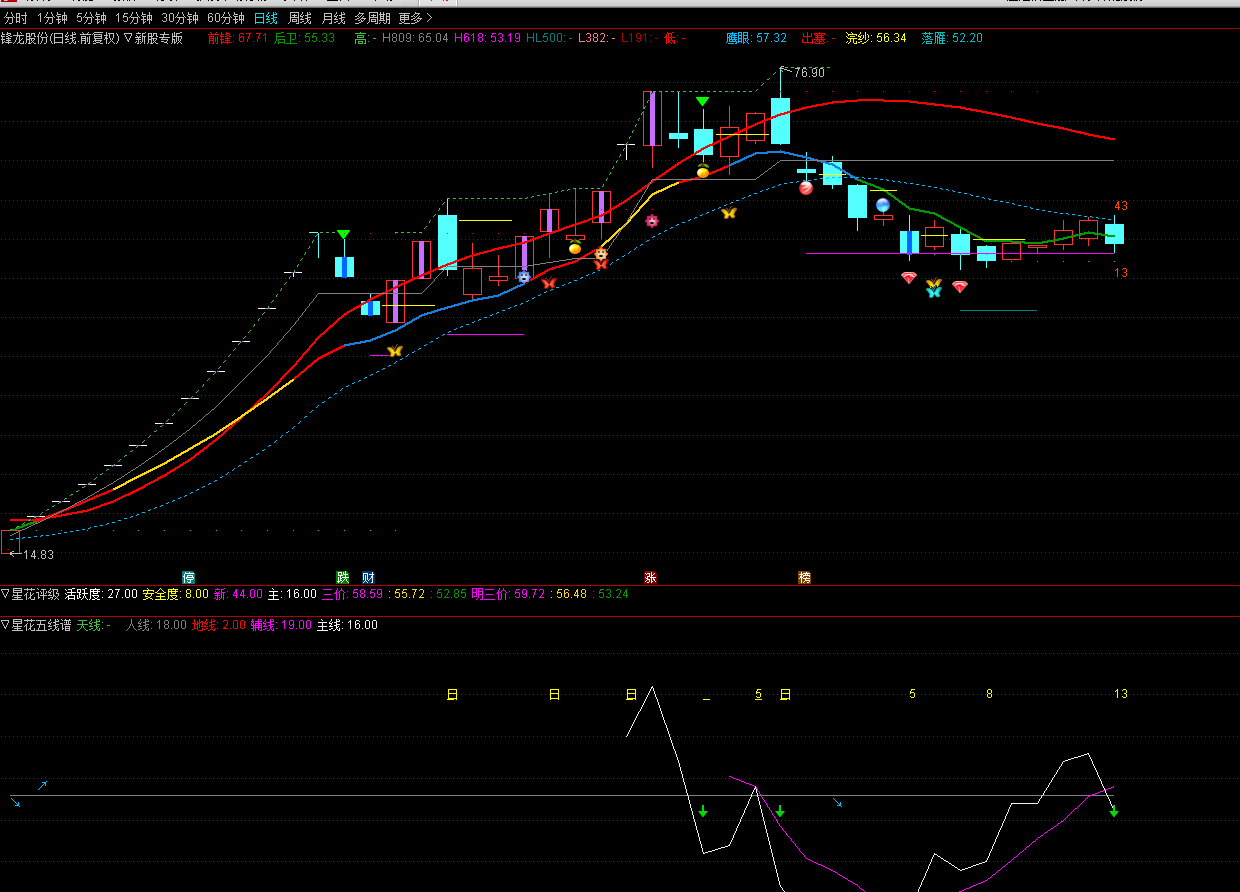This screenshot has width=1240, height=892.
Task: Click the green triangle marker near 76.90 peak
Action: point(703,101)
